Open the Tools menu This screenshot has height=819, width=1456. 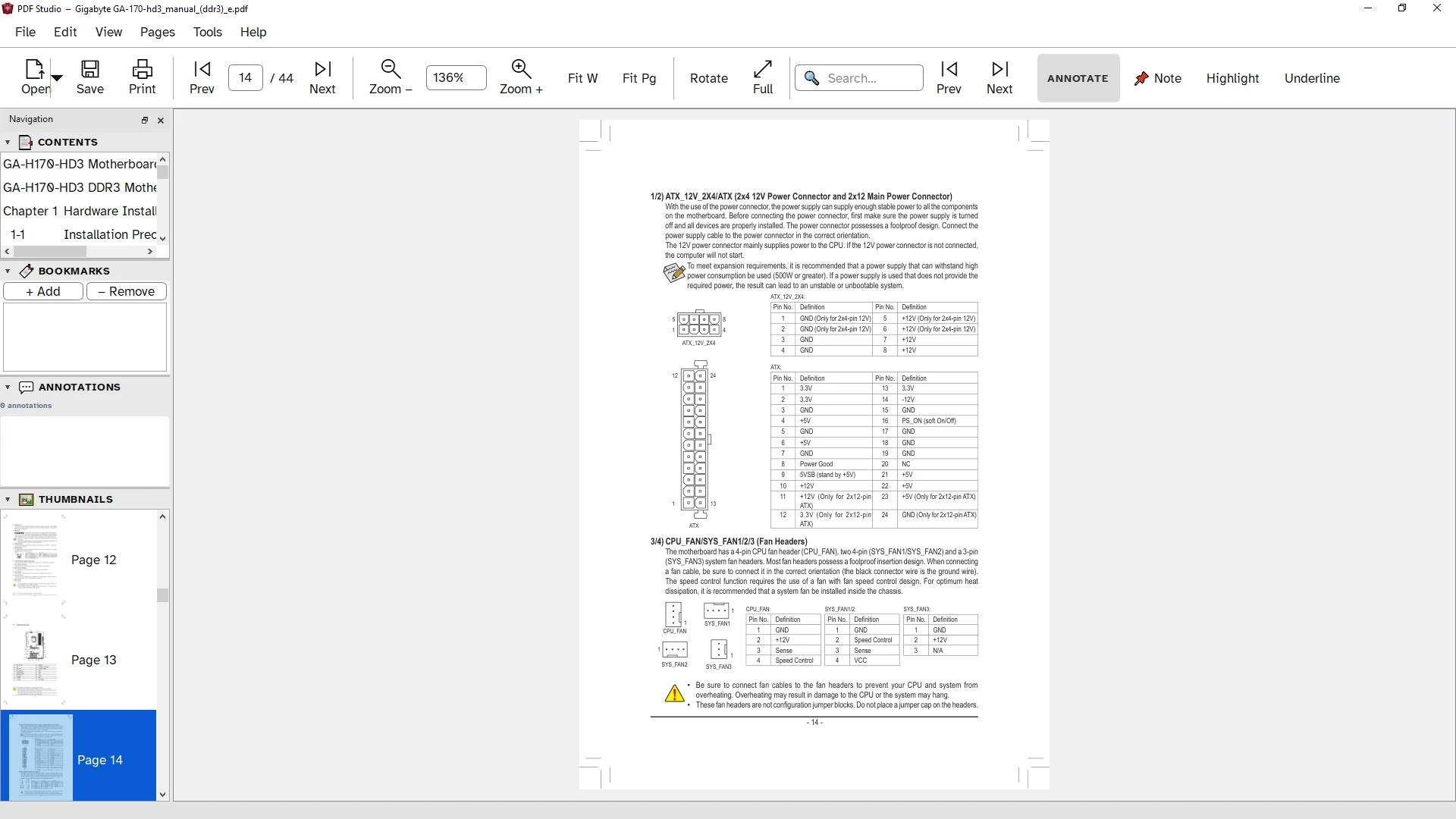pyautogui.click(x=208, y=32)
